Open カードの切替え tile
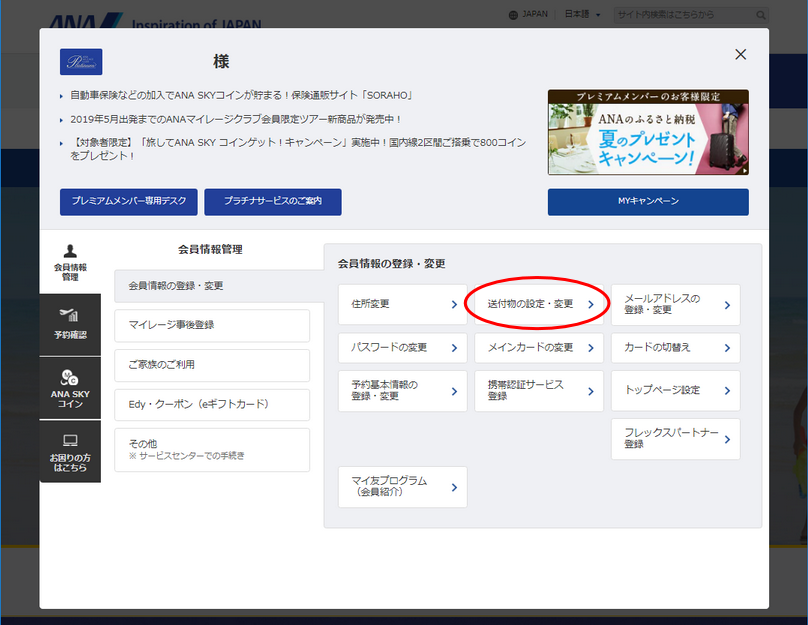Screen dimensions: 808x625 point(675,348)
